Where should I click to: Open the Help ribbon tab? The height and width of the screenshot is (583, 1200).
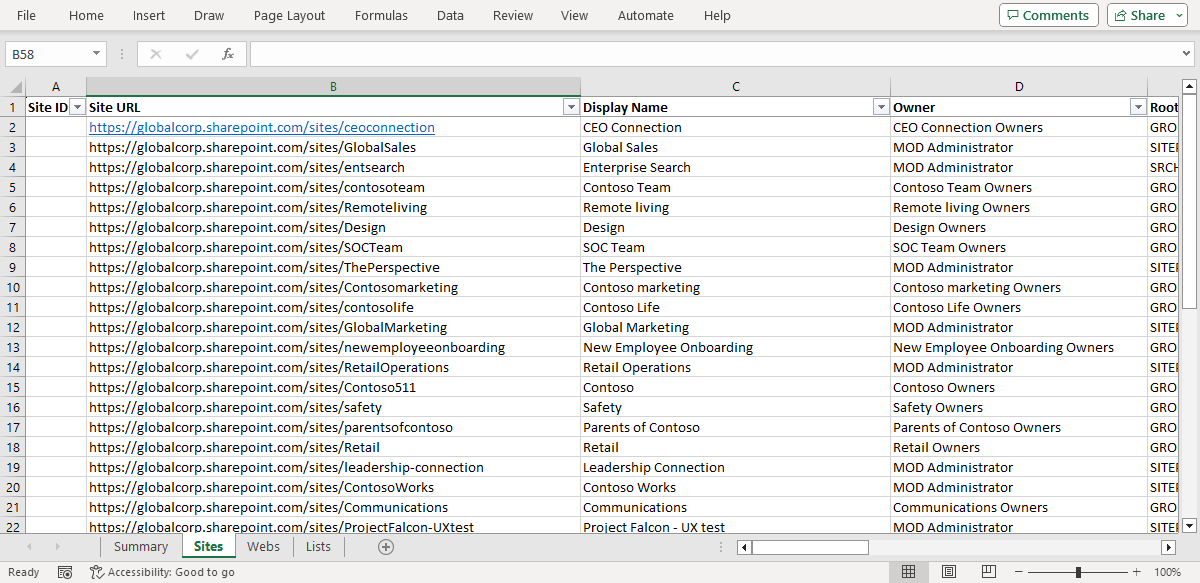coord(717,15)
